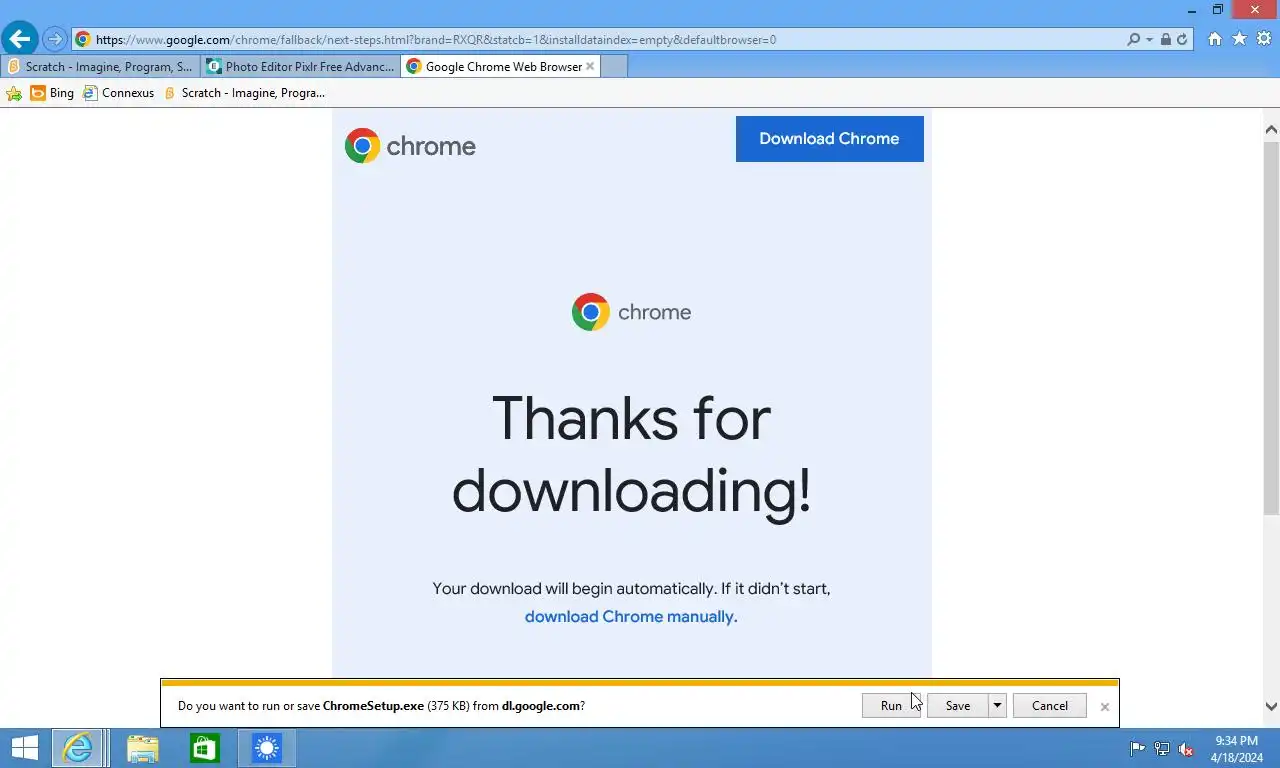
Task: Expand the Save options dropdown arrow
Action: (997, 706)
